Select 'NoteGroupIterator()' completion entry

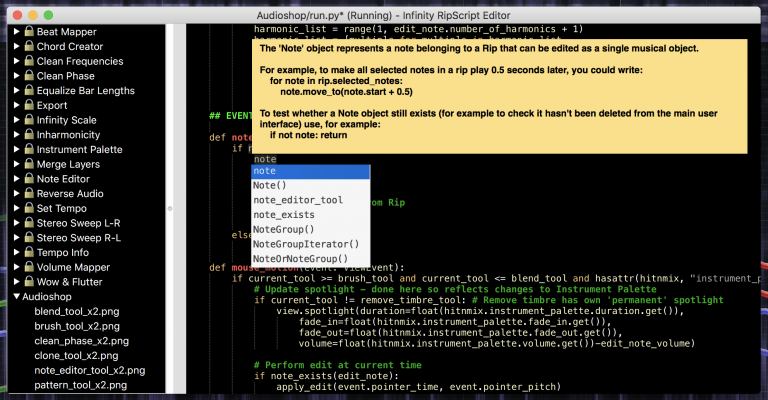[311, 244]
